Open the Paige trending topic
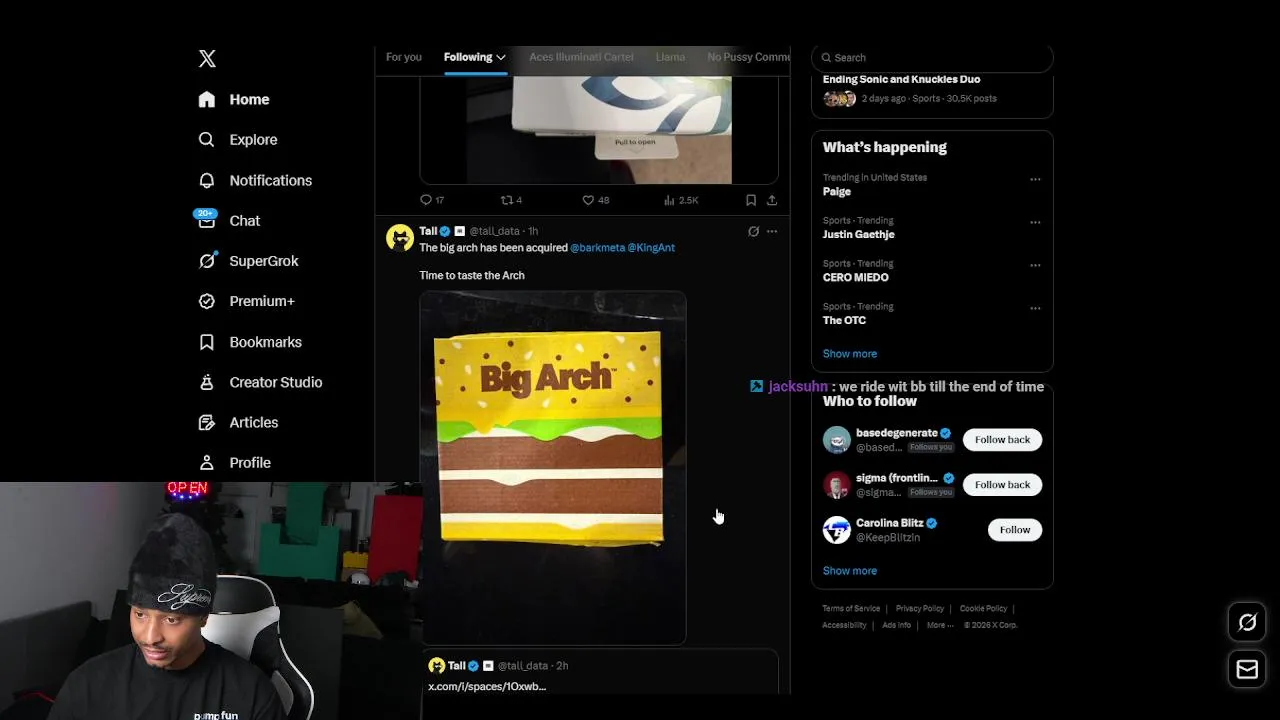 (837, 191)
